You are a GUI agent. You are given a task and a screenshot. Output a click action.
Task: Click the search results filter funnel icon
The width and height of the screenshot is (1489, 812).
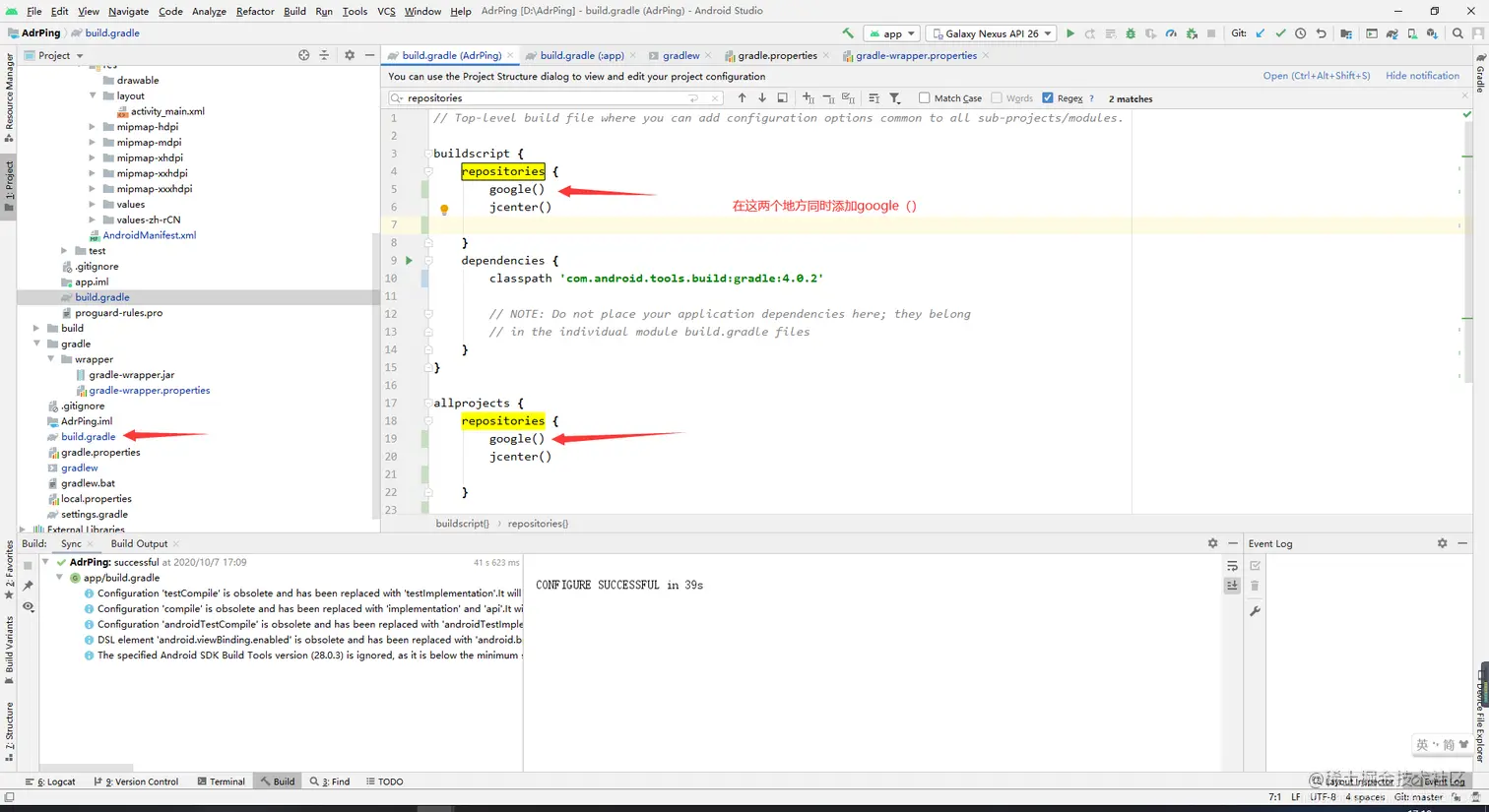[895, 98]
